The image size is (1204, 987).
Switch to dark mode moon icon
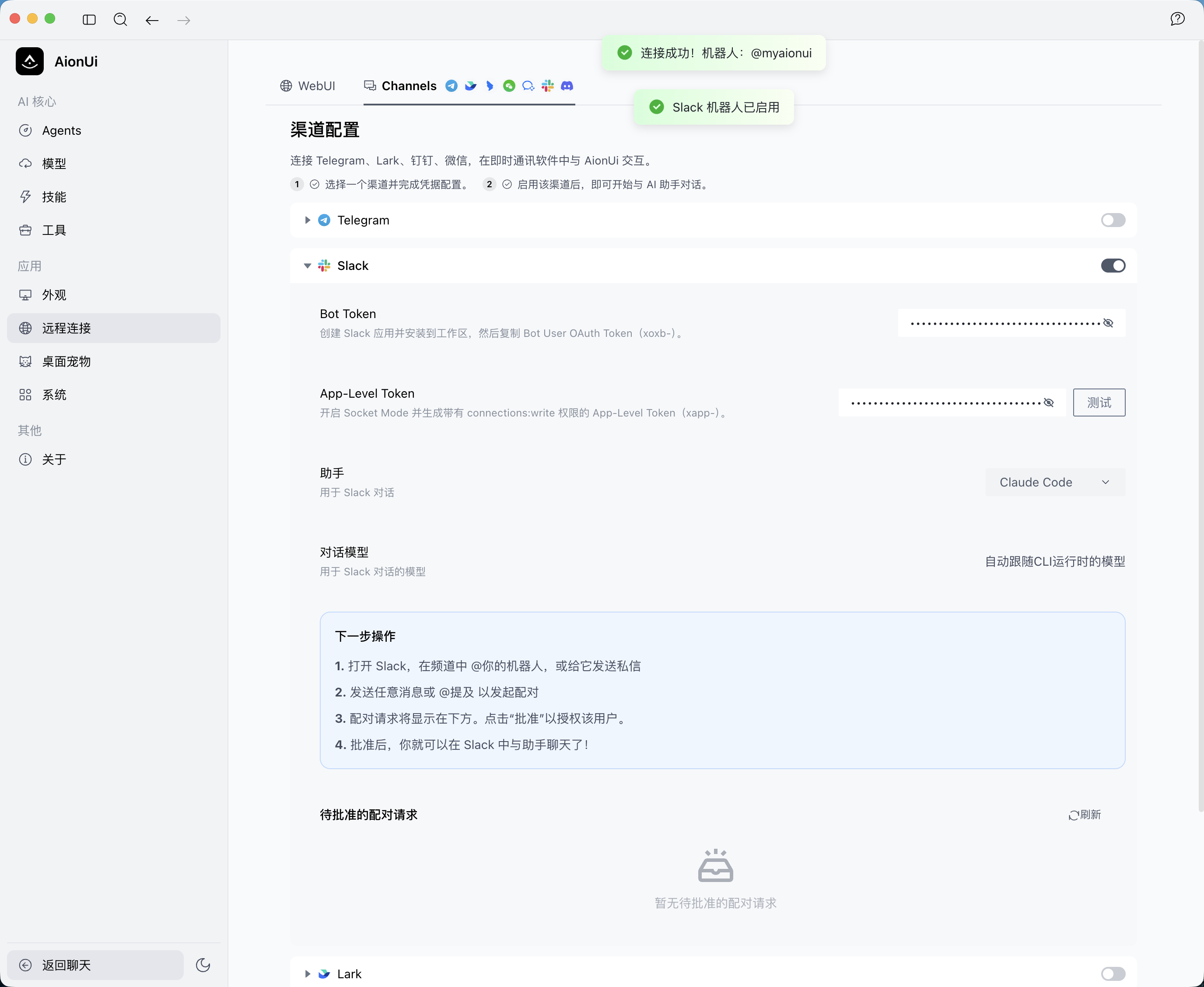(x=203, y=965)
